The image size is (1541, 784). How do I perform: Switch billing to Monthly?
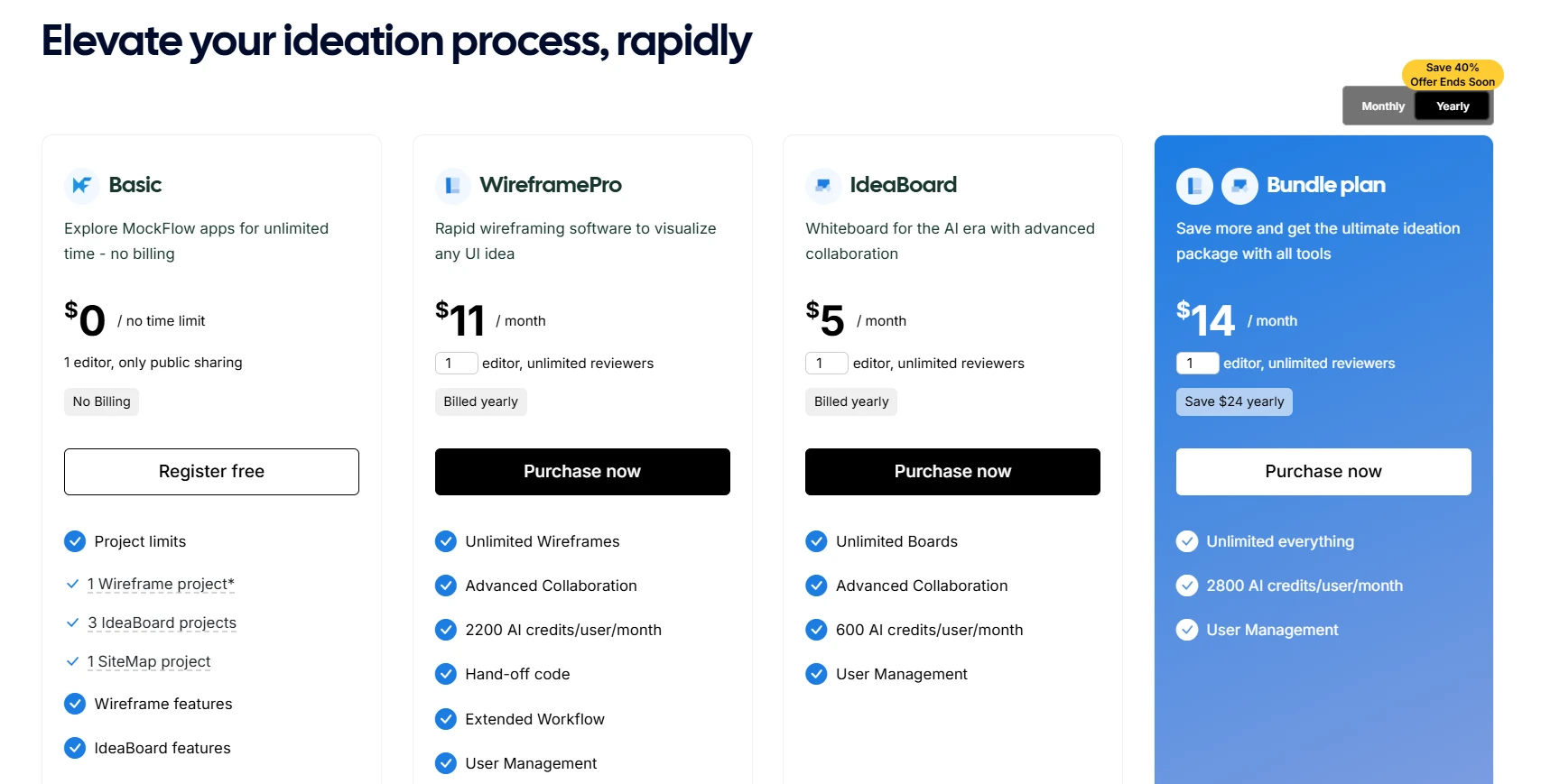tap(1381, 106)
